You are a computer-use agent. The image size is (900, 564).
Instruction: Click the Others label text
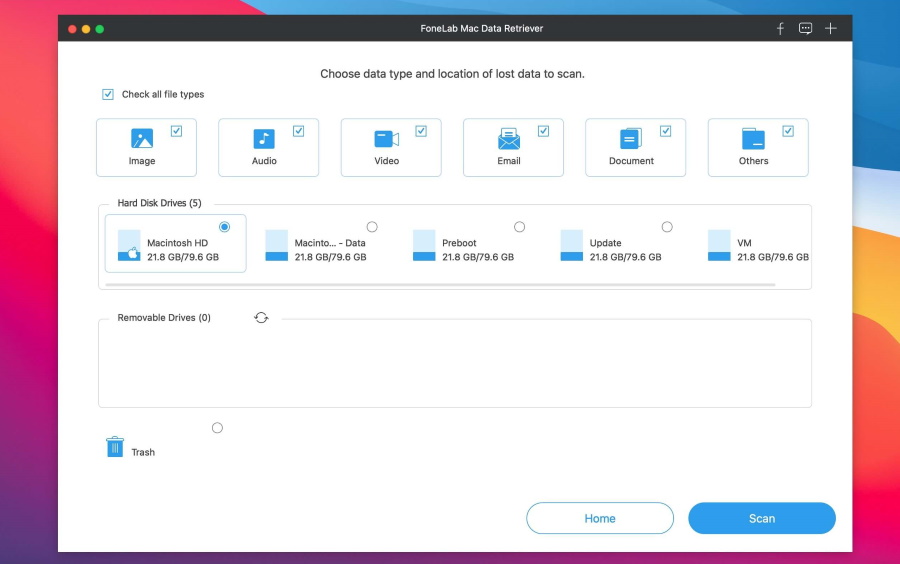pos(753,161)
